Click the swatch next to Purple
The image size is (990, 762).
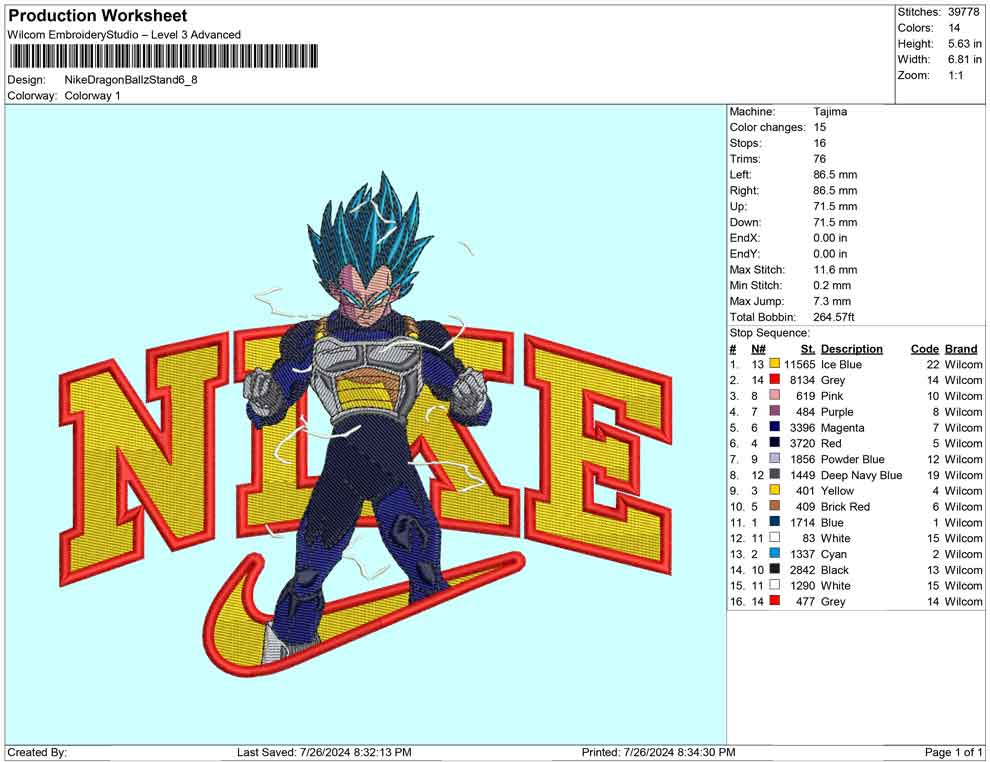(773, 412)
